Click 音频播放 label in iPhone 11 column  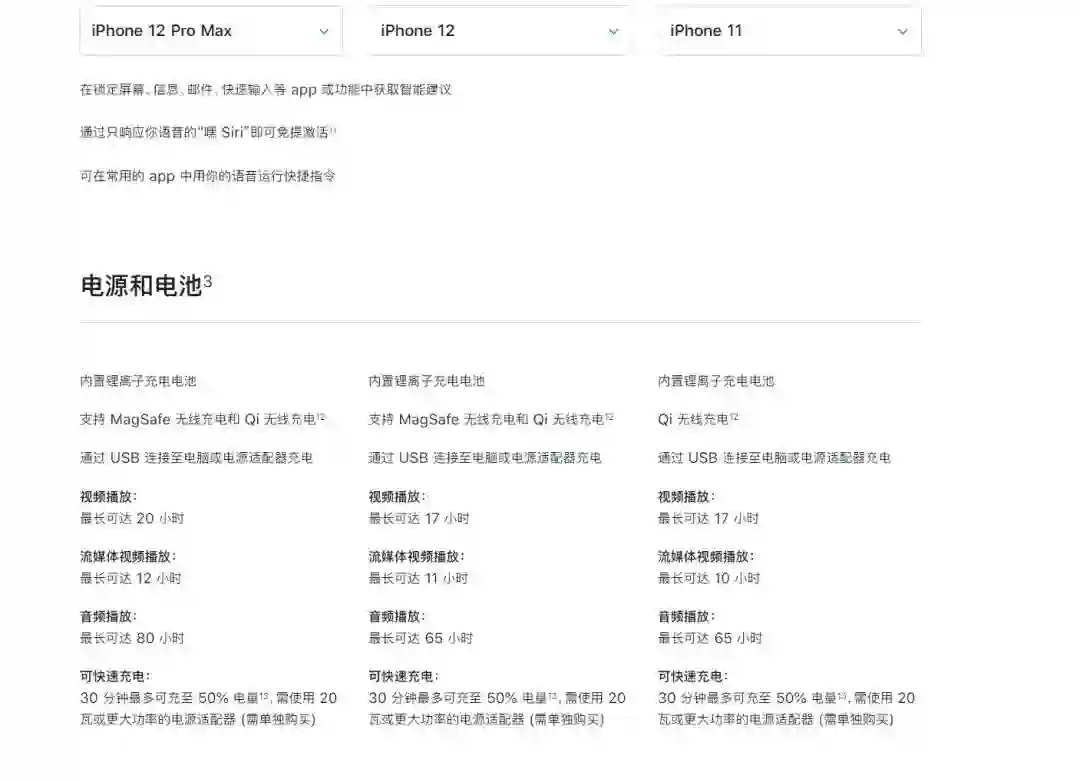click(686, 616)
